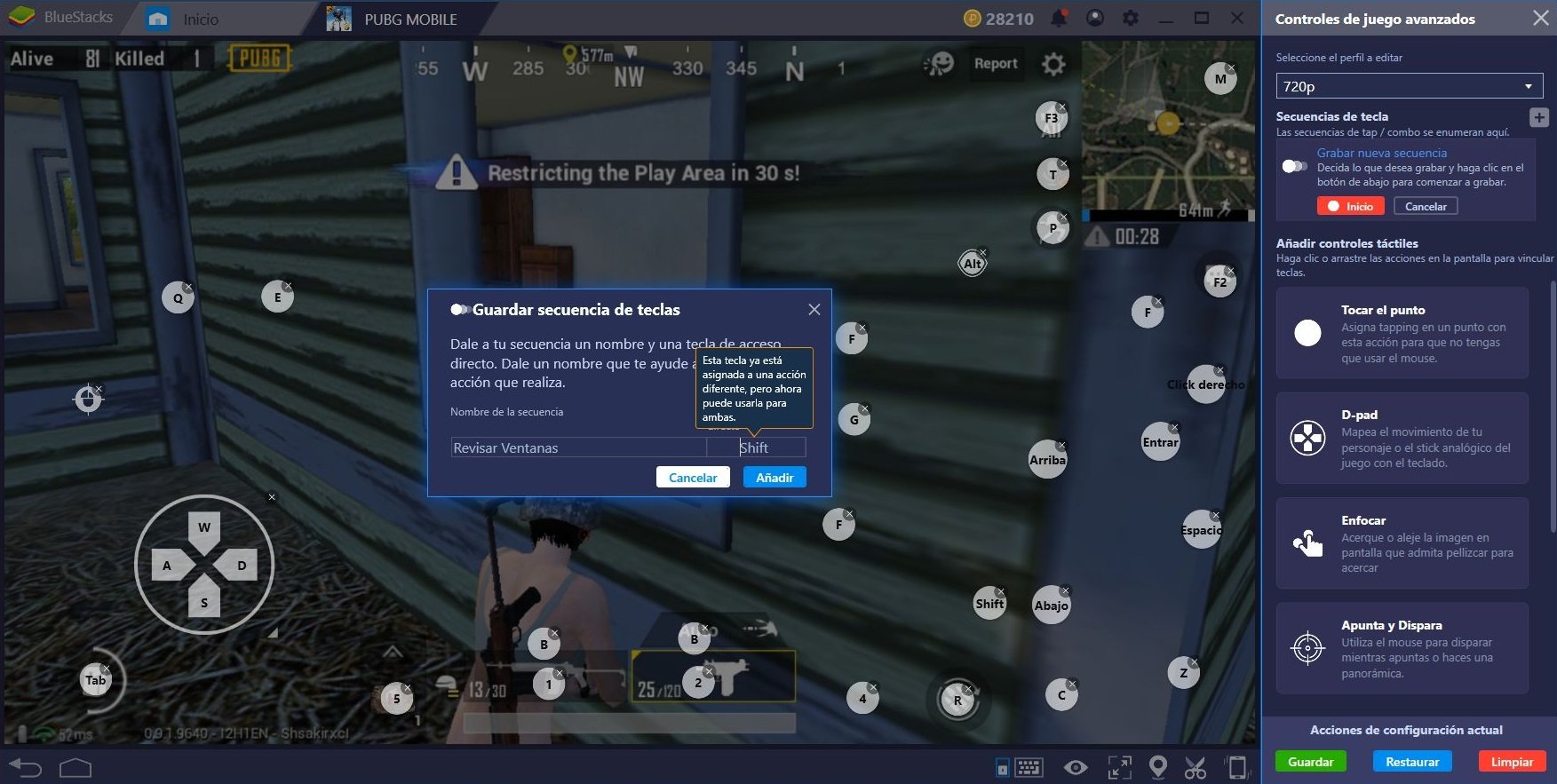Click the in-game Report button
This screenshot has height=784, width=1557.
pyautogui.click(x=996, y=64)
